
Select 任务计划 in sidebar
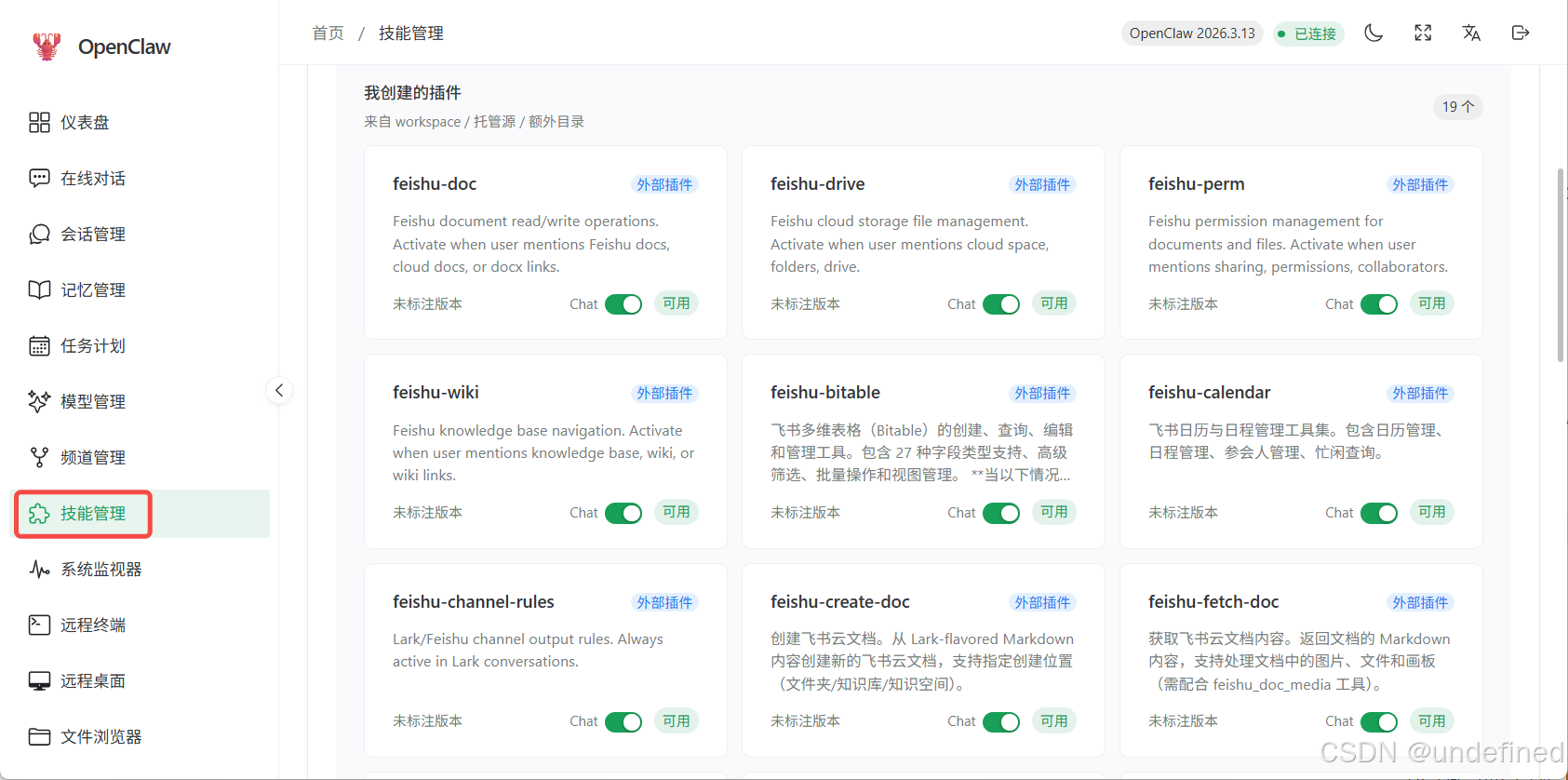tap(140, 346)
